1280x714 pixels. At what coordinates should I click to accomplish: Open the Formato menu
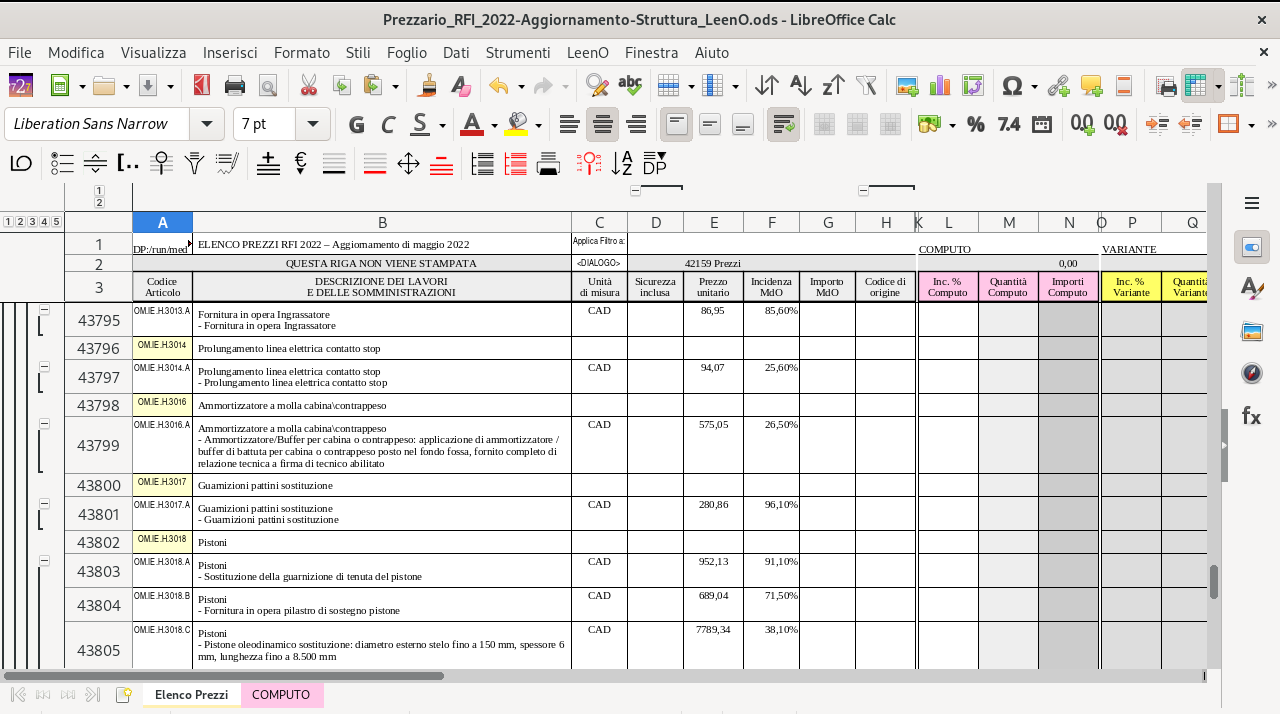pos(302,52)
